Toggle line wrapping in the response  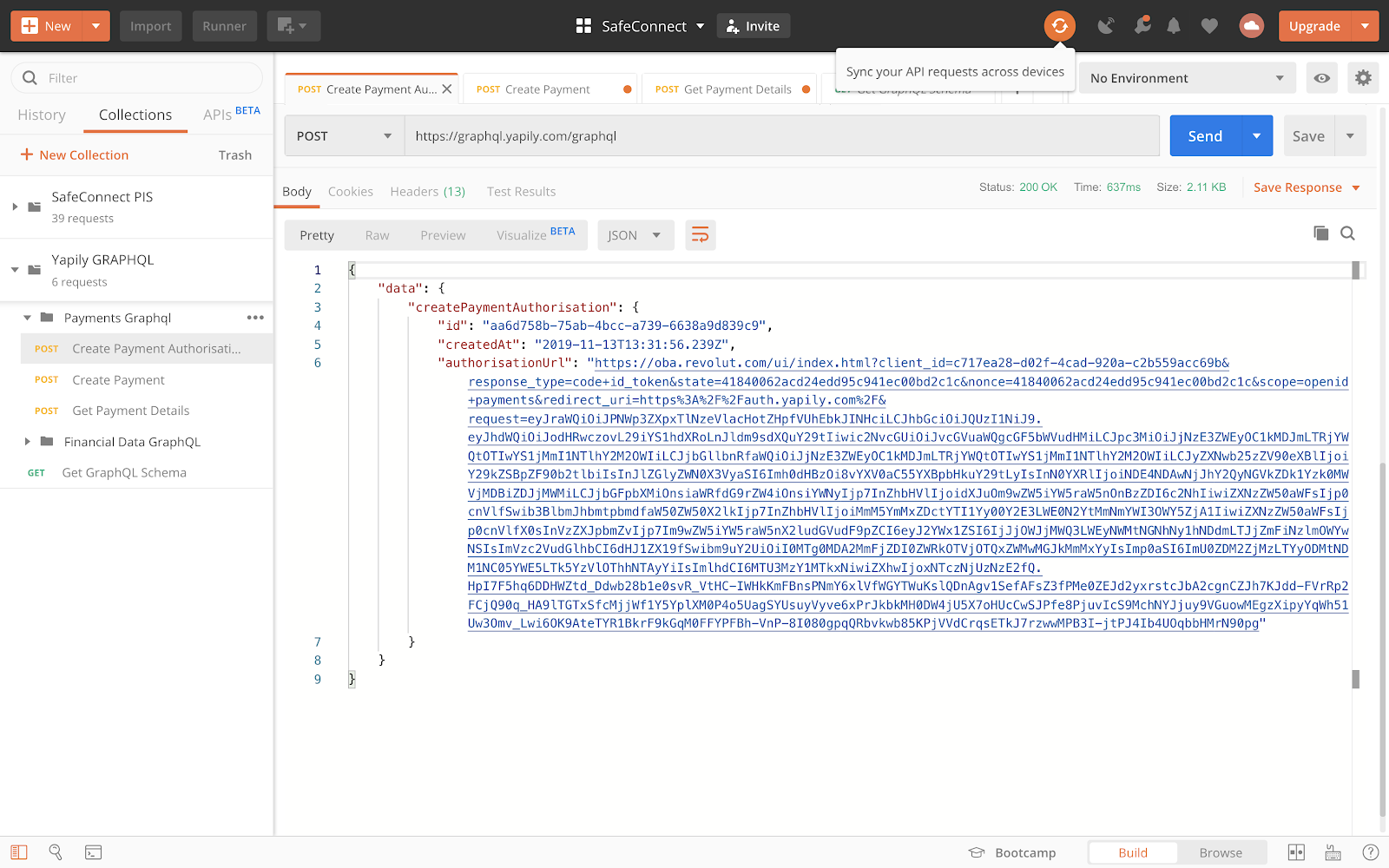[x=700, y=235]
